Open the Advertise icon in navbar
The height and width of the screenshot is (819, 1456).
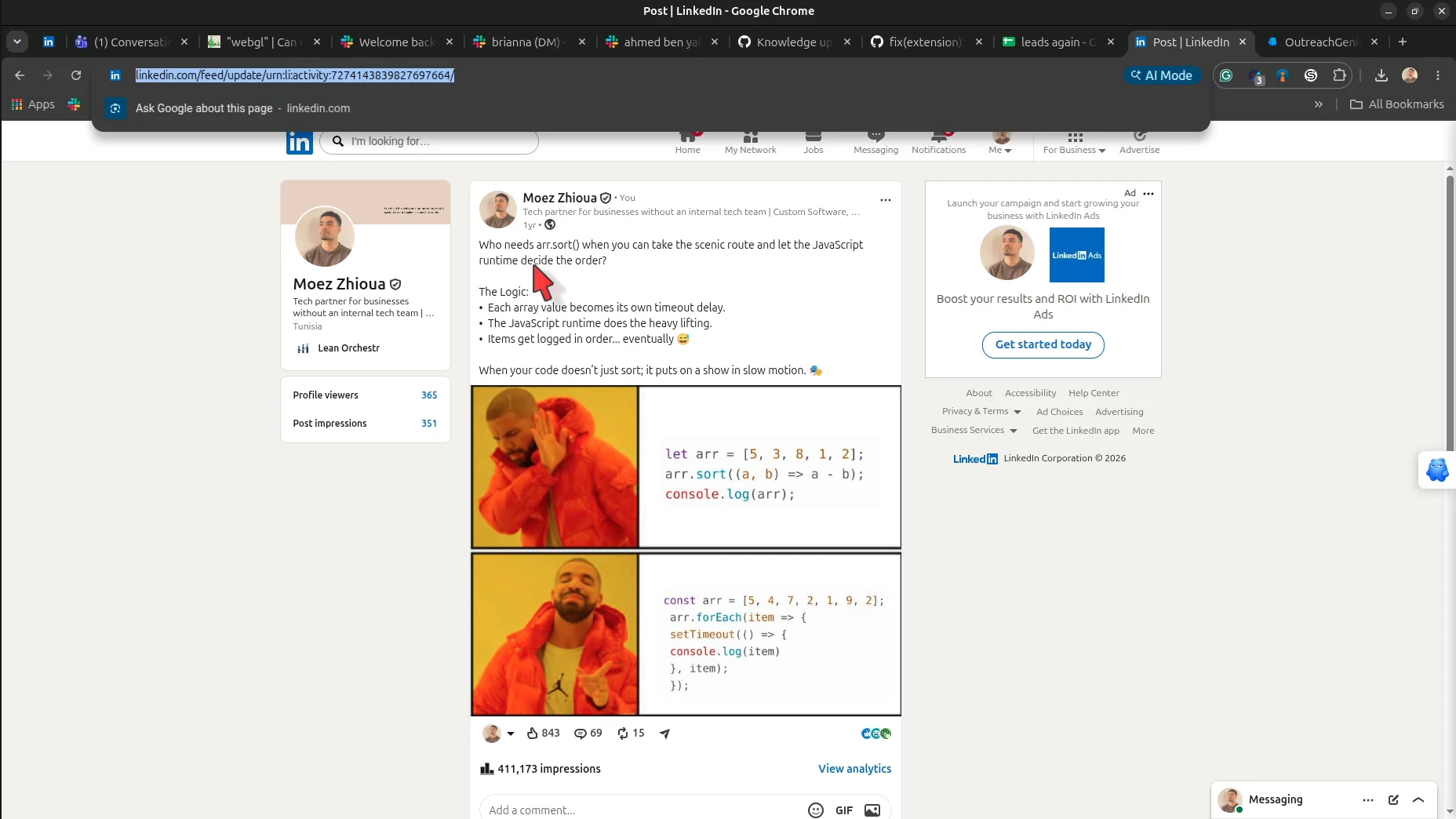point(1139,143)
